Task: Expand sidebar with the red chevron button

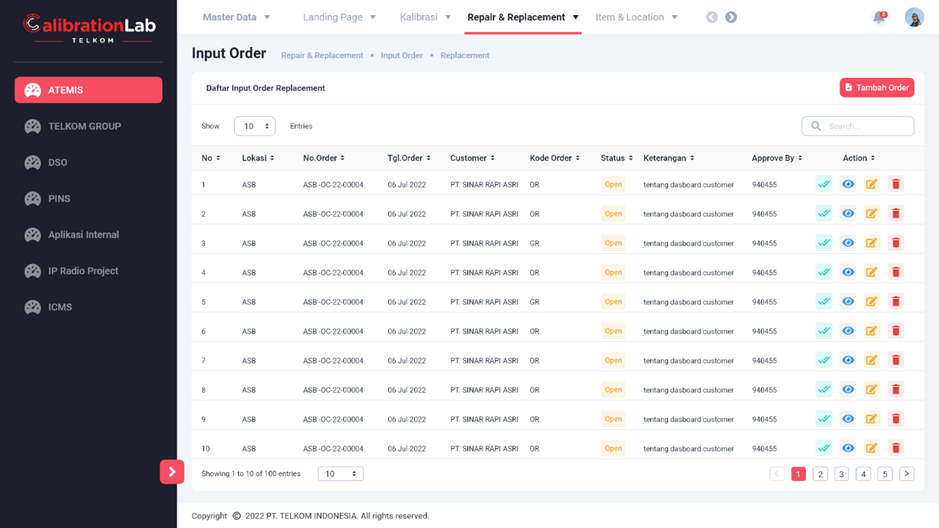Action: point(172,471)
